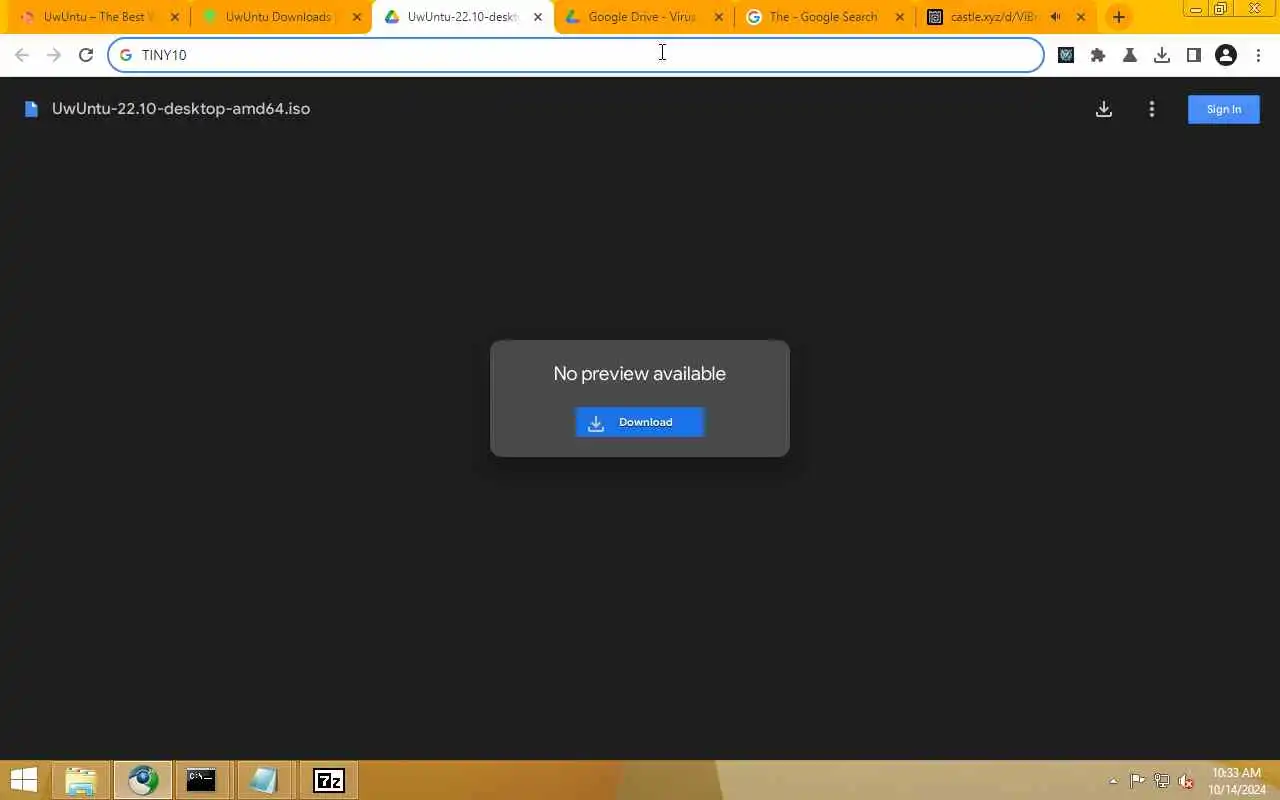This screenshot has width=1280, height=800.
Task: Click the browser globe icon in the taskbar
Action: click(x=143, y=780)
